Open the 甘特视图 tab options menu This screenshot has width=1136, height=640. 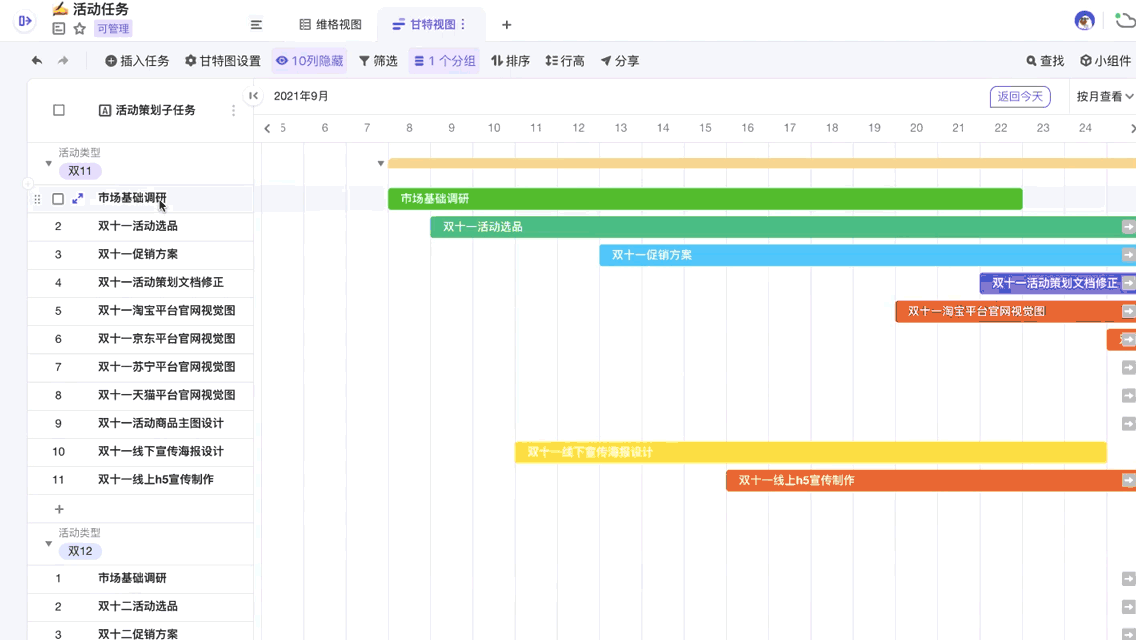coord(463,25)
